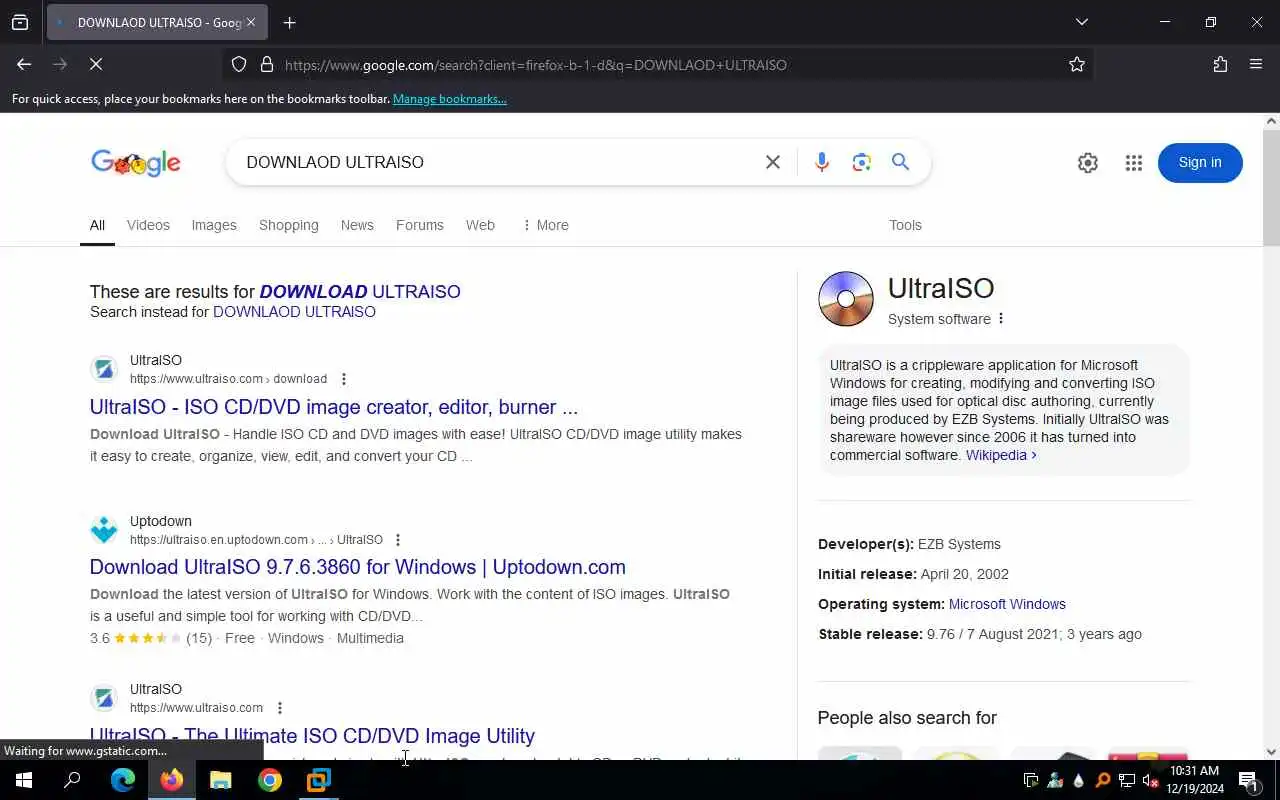Open Google apps grid

pyautogui.click(x=1133, y=163)
